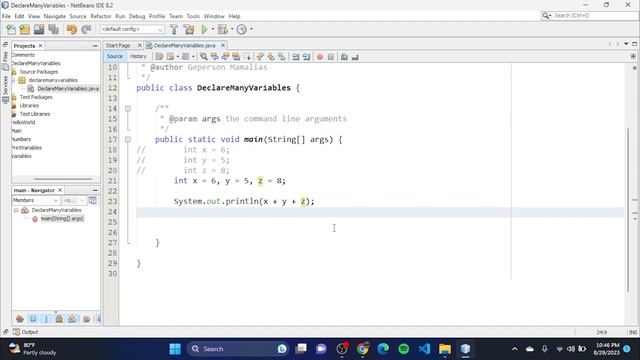
Task: Toggle Show Inner Classes in Navigator
Action: click(x=72, y=318)
